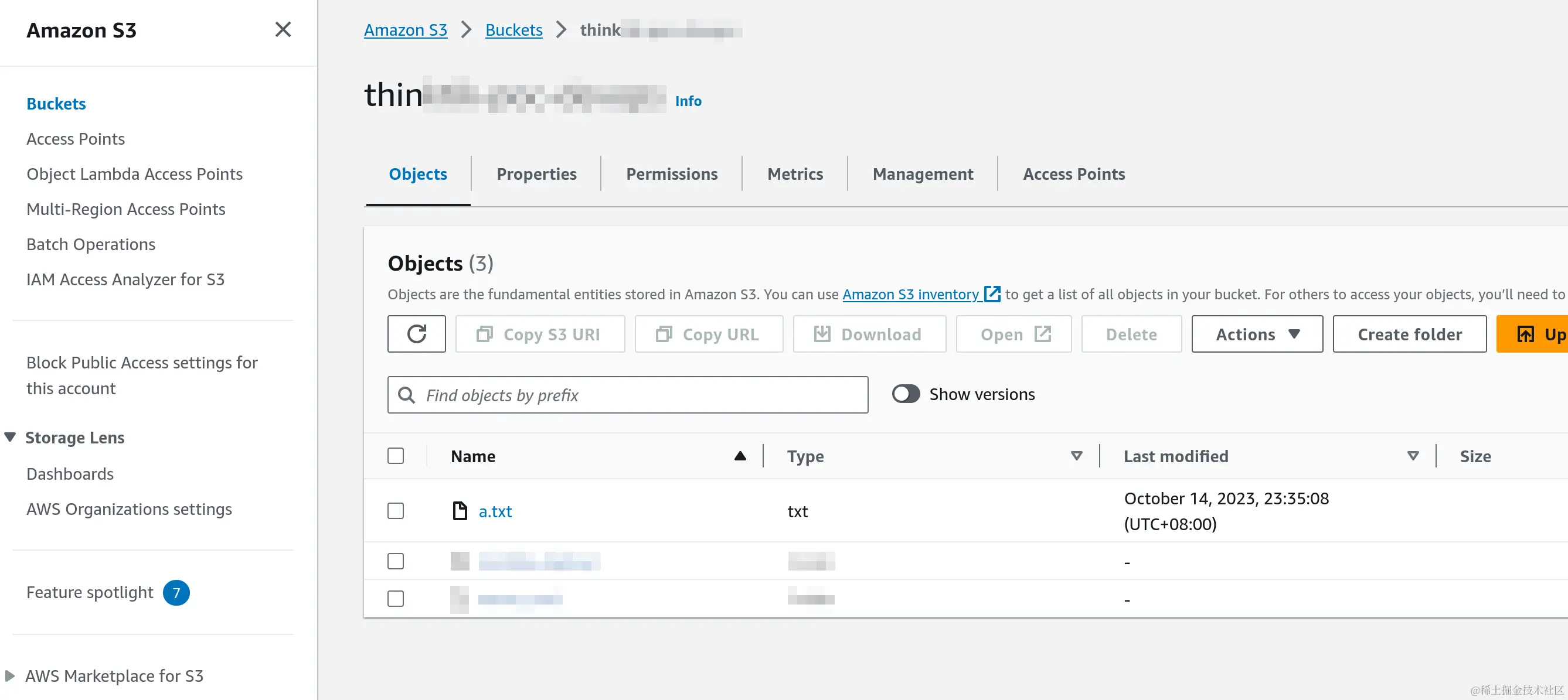Check the select-all objects checkbox
The width and height of the screenshot is (1568, 700).
point(396,456)
